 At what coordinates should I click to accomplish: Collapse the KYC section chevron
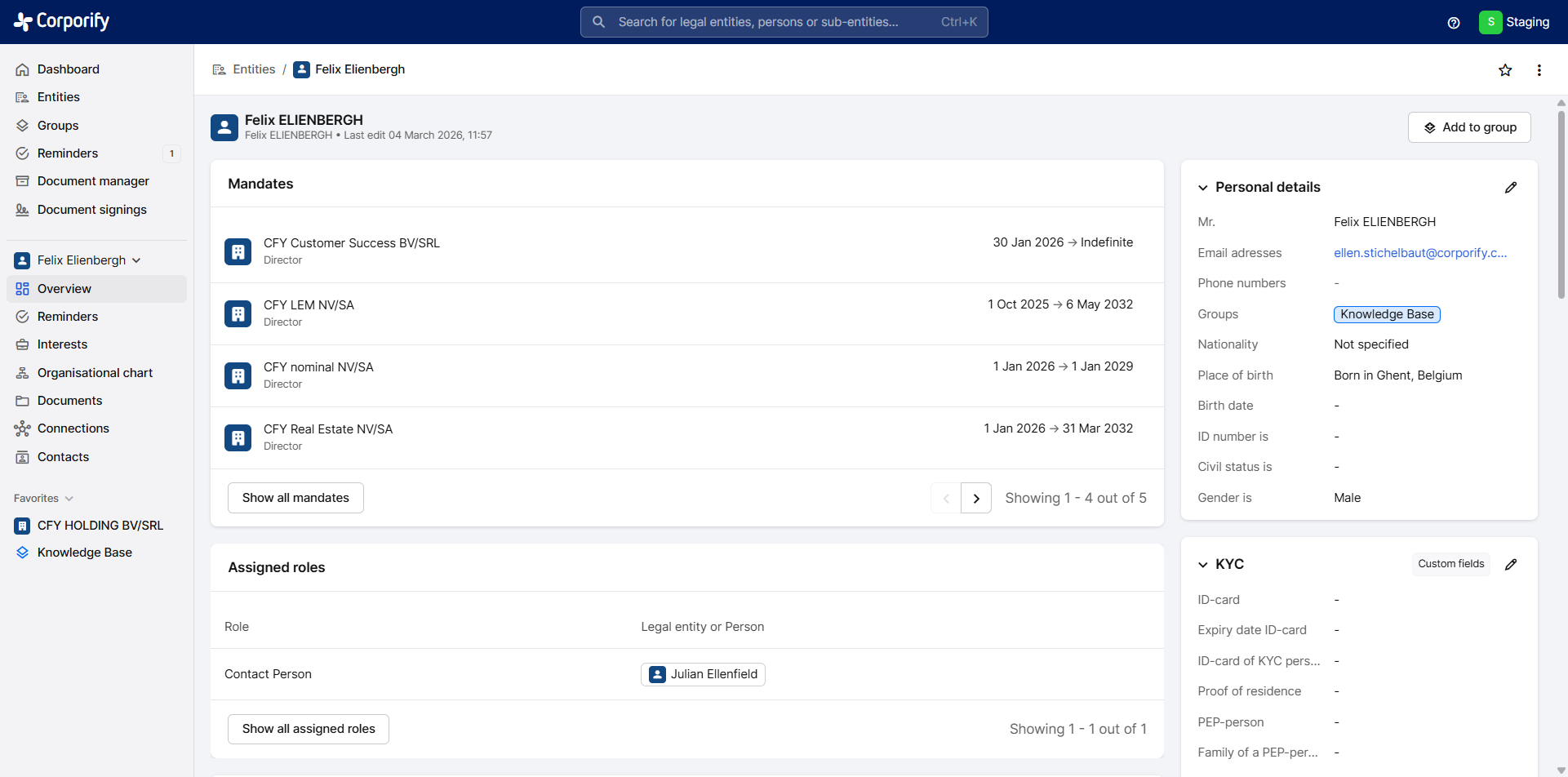point(1203,565)
